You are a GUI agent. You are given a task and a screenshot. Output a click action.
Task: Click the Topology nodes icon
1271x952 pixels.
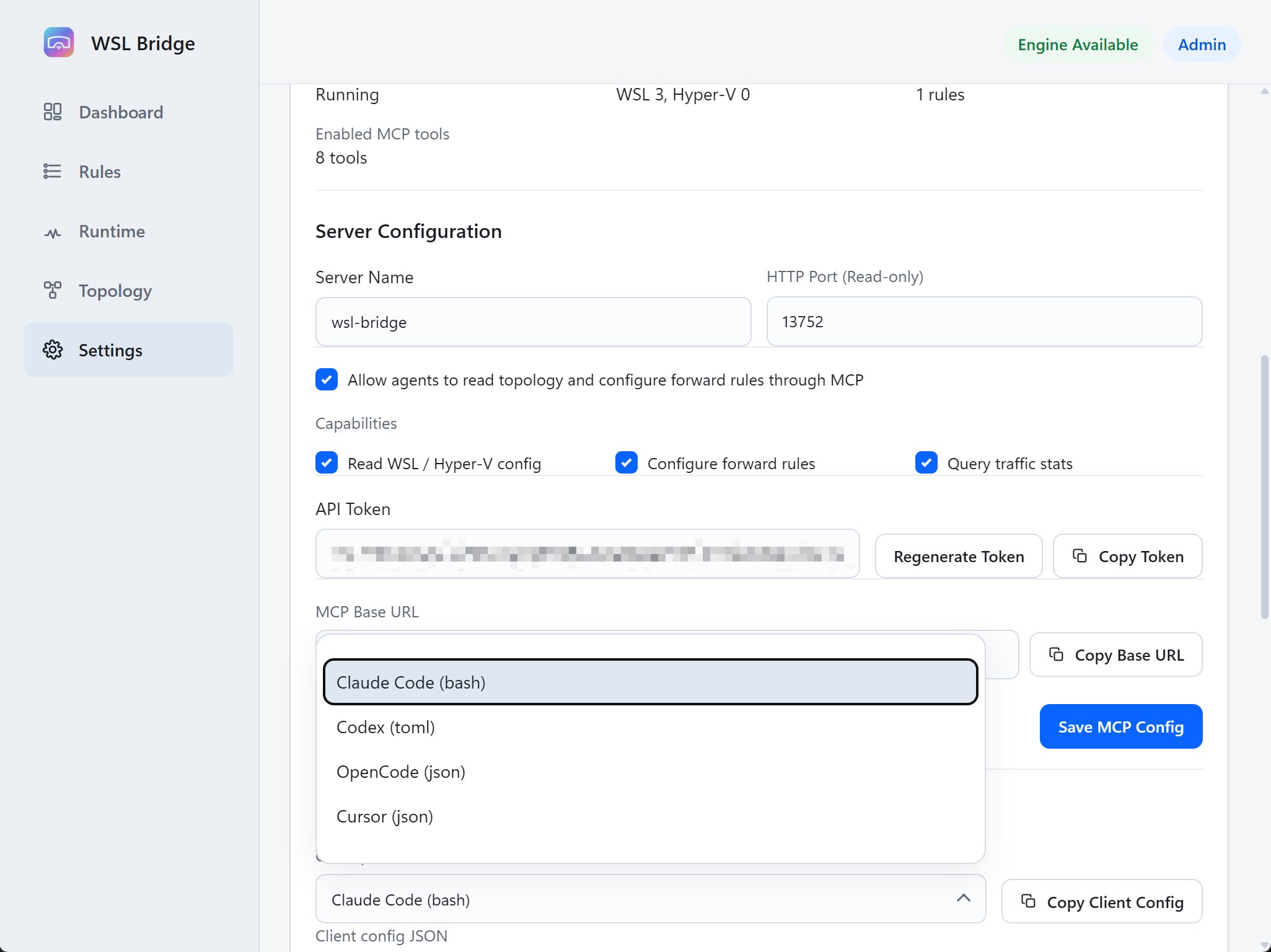pos(53,291)
